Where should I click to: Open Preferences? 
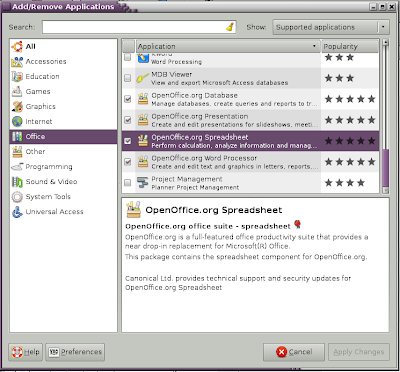pos(75,352)
